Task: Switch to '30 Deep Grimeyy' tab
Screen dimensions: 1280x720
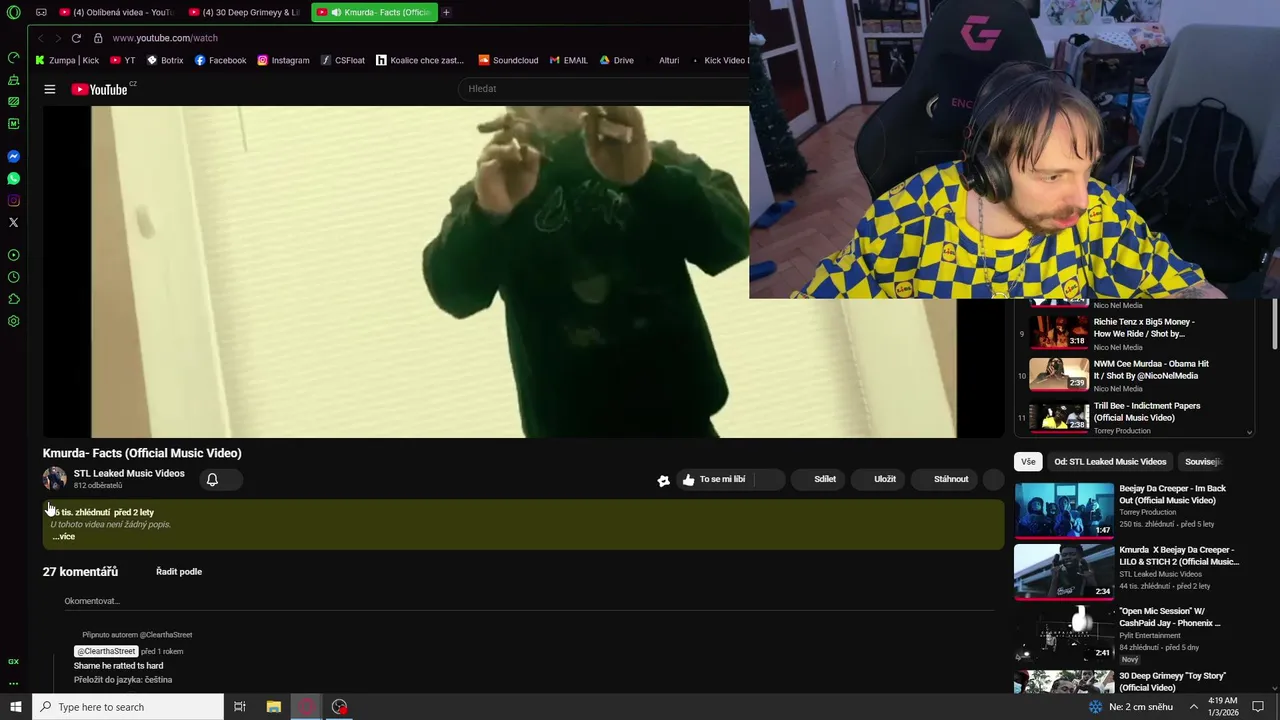Action: click(246, 12)
